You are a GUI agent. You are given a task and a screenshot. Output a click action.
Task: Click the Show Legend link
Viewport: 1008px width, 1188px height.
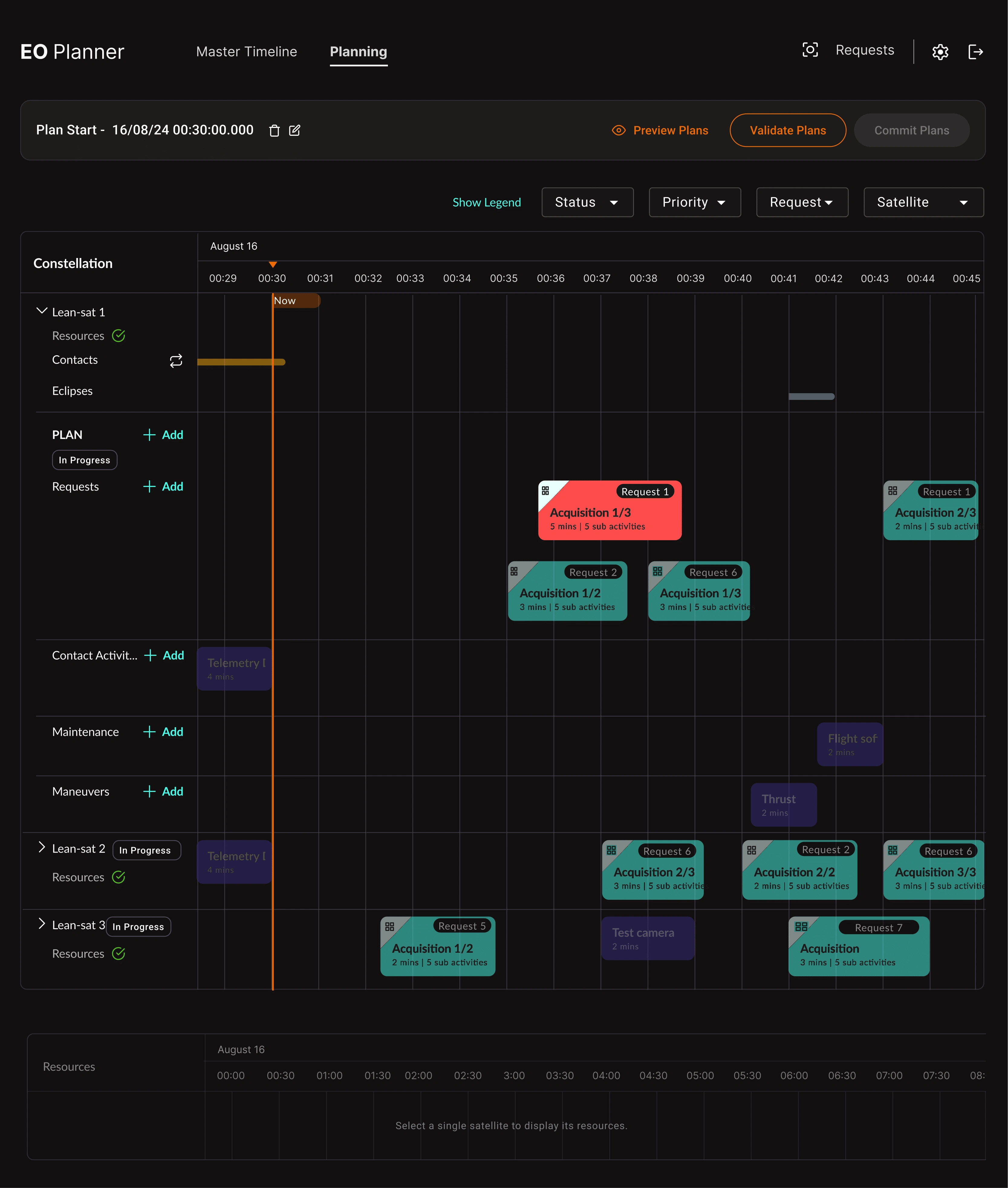tap(486, 202)
